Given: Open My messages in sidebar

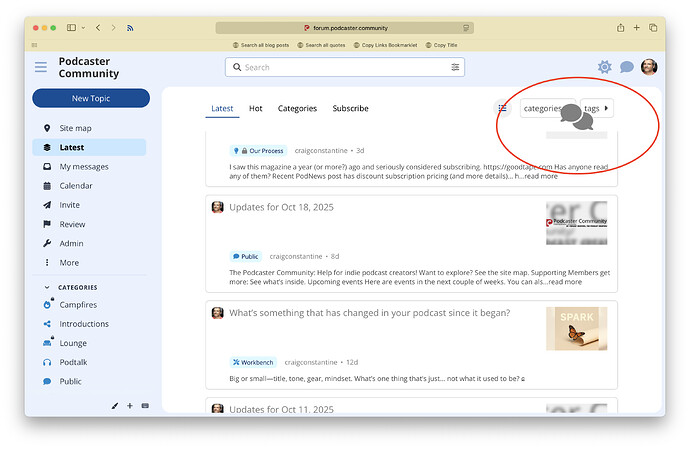Looking at the screenshot, I should click(84, 167).
